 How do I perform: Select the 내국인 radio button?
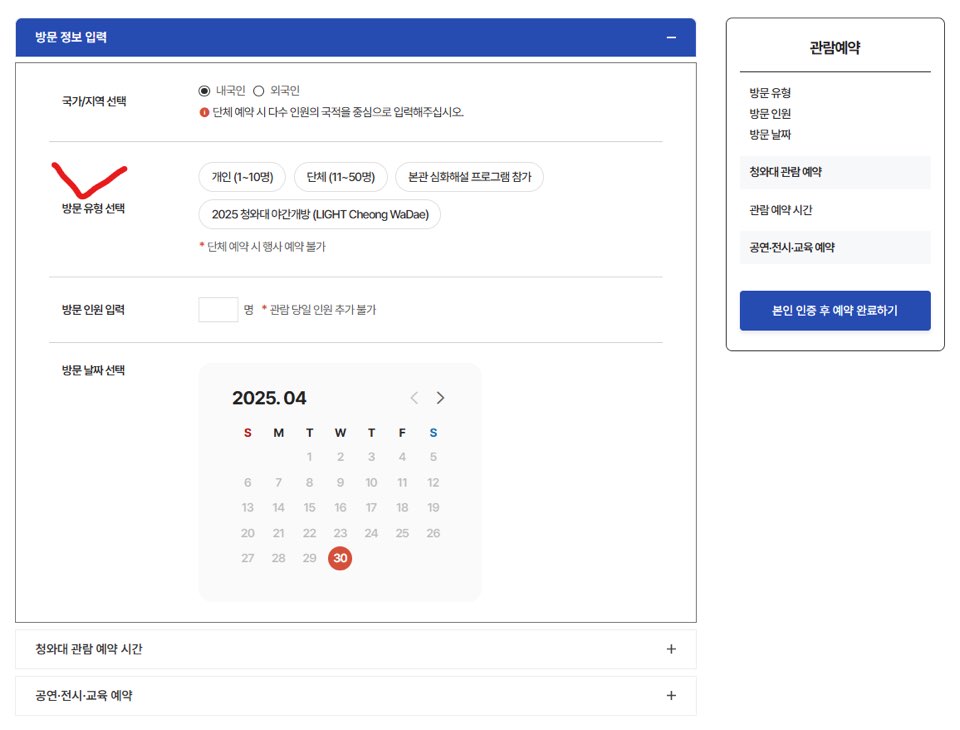204,91
